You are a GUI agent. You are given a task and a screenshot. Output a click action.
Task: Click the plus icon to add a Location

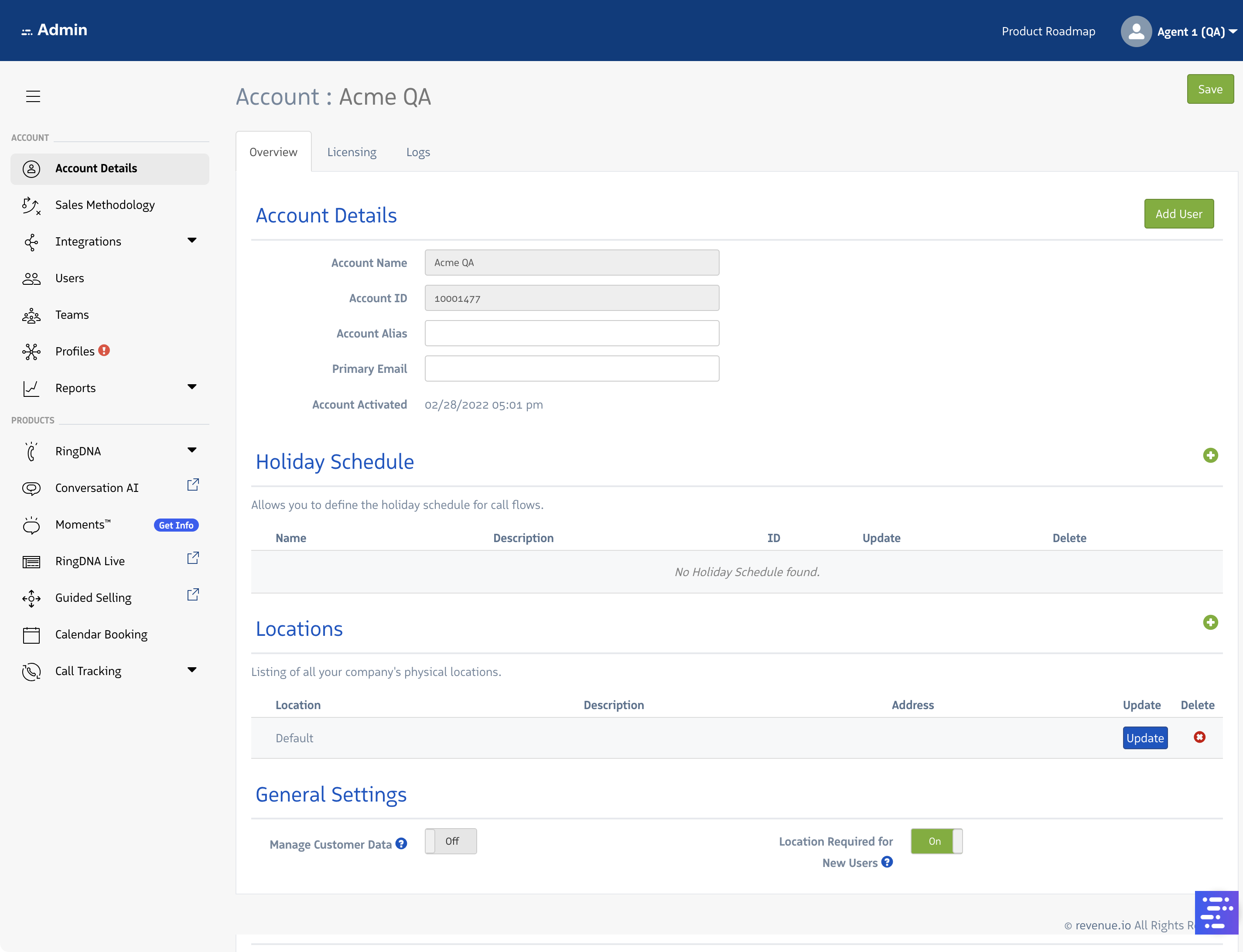point(1211,622)
